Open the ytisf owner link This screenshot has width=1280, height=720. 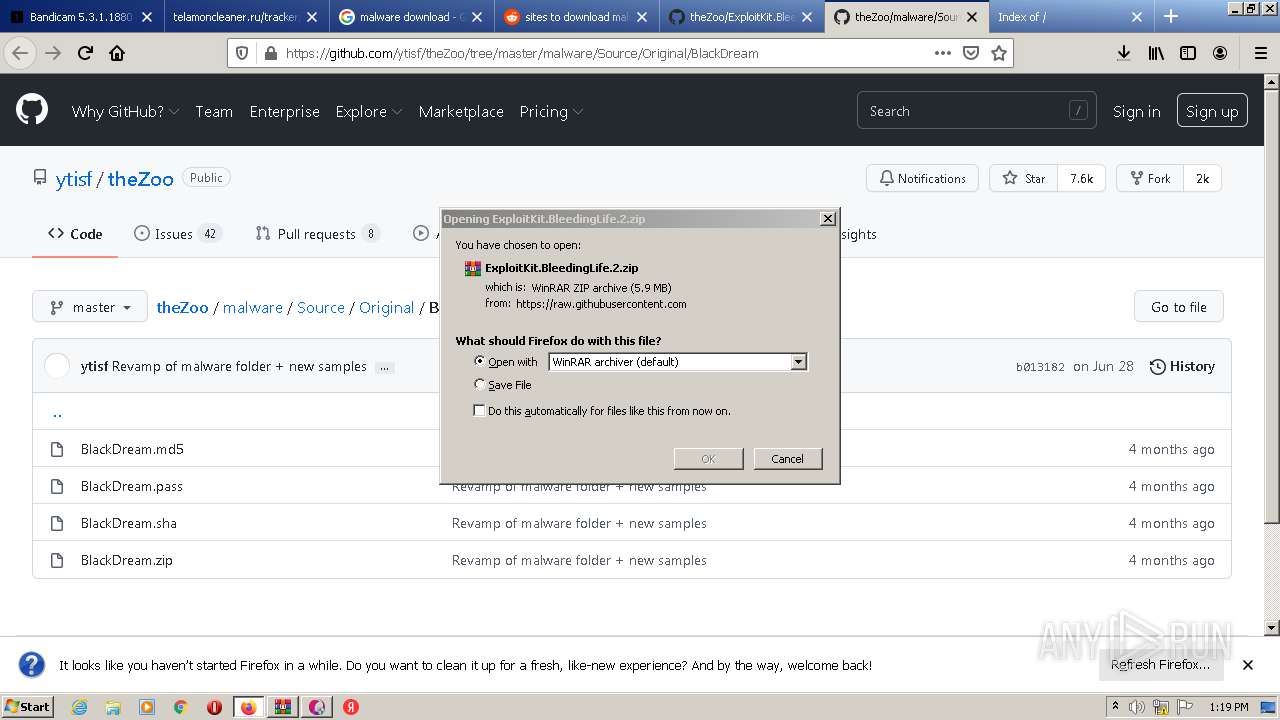pyautogui.click(x=74, y=179)
